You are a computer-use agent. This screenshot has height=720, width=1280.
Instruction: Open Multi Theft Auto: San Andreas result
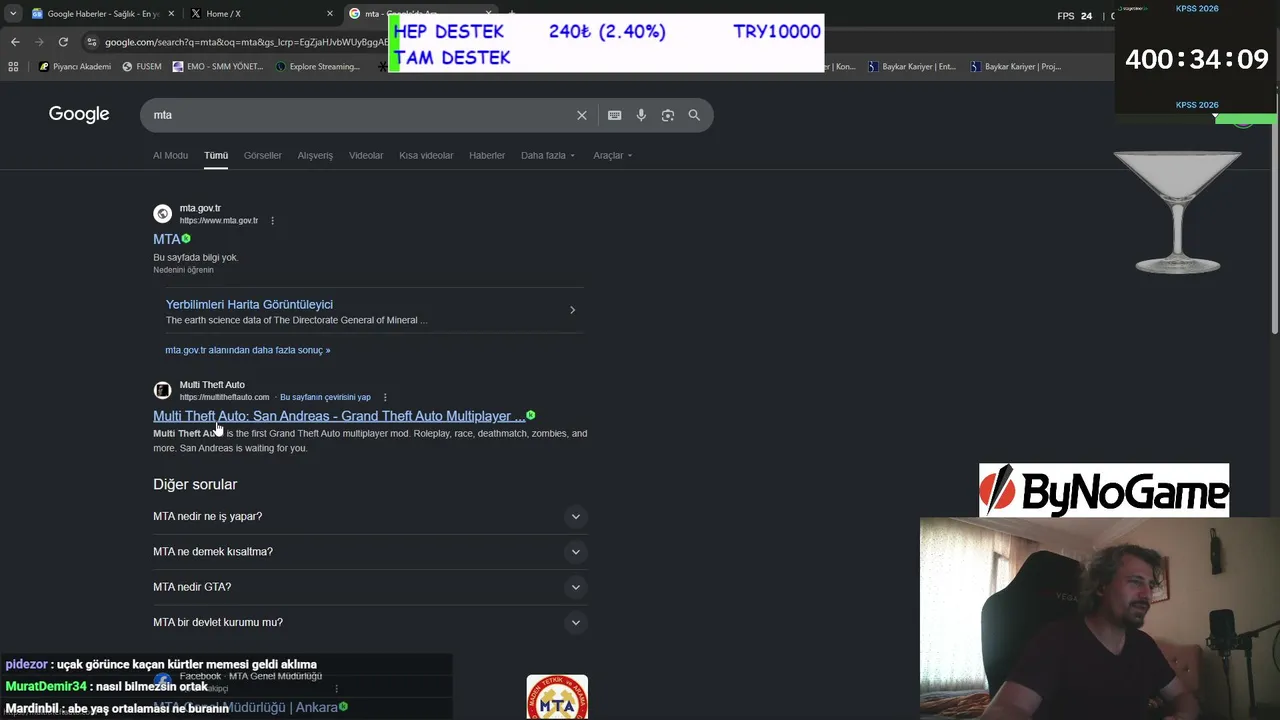[x=339, y=416]
